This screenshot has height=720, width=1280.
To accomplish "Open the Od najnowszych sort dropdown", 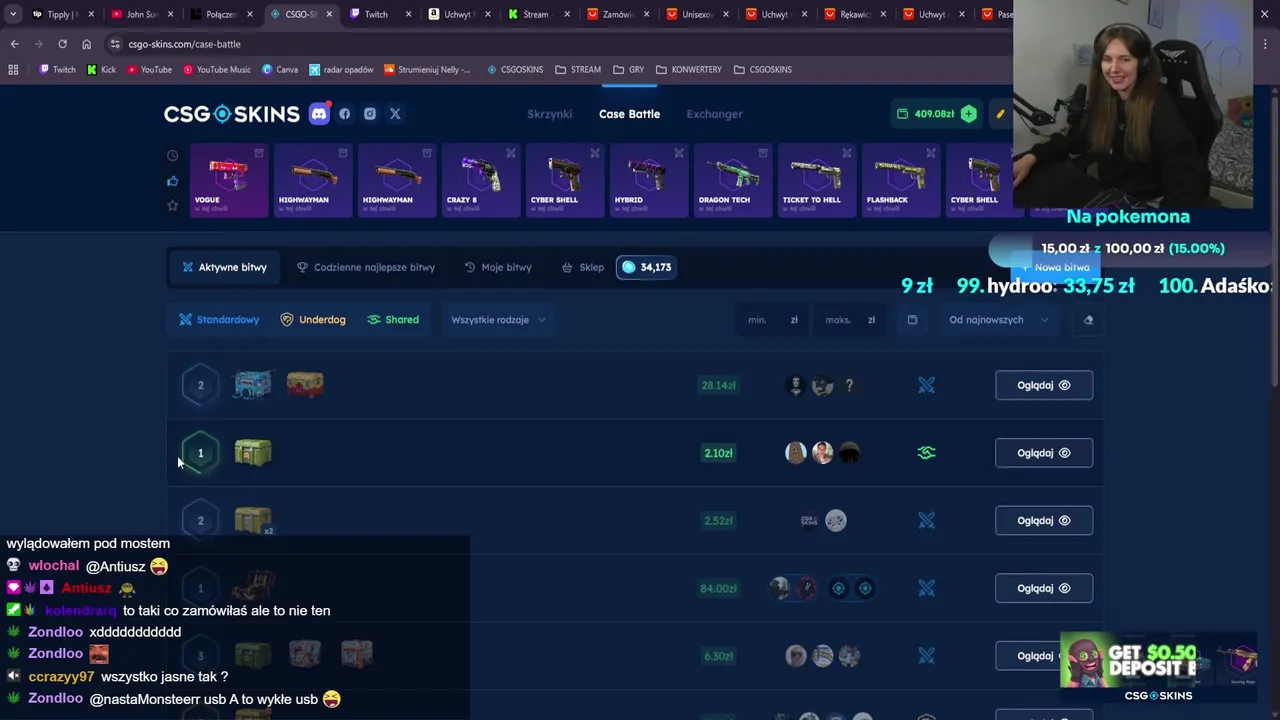I will click(998, 320).
